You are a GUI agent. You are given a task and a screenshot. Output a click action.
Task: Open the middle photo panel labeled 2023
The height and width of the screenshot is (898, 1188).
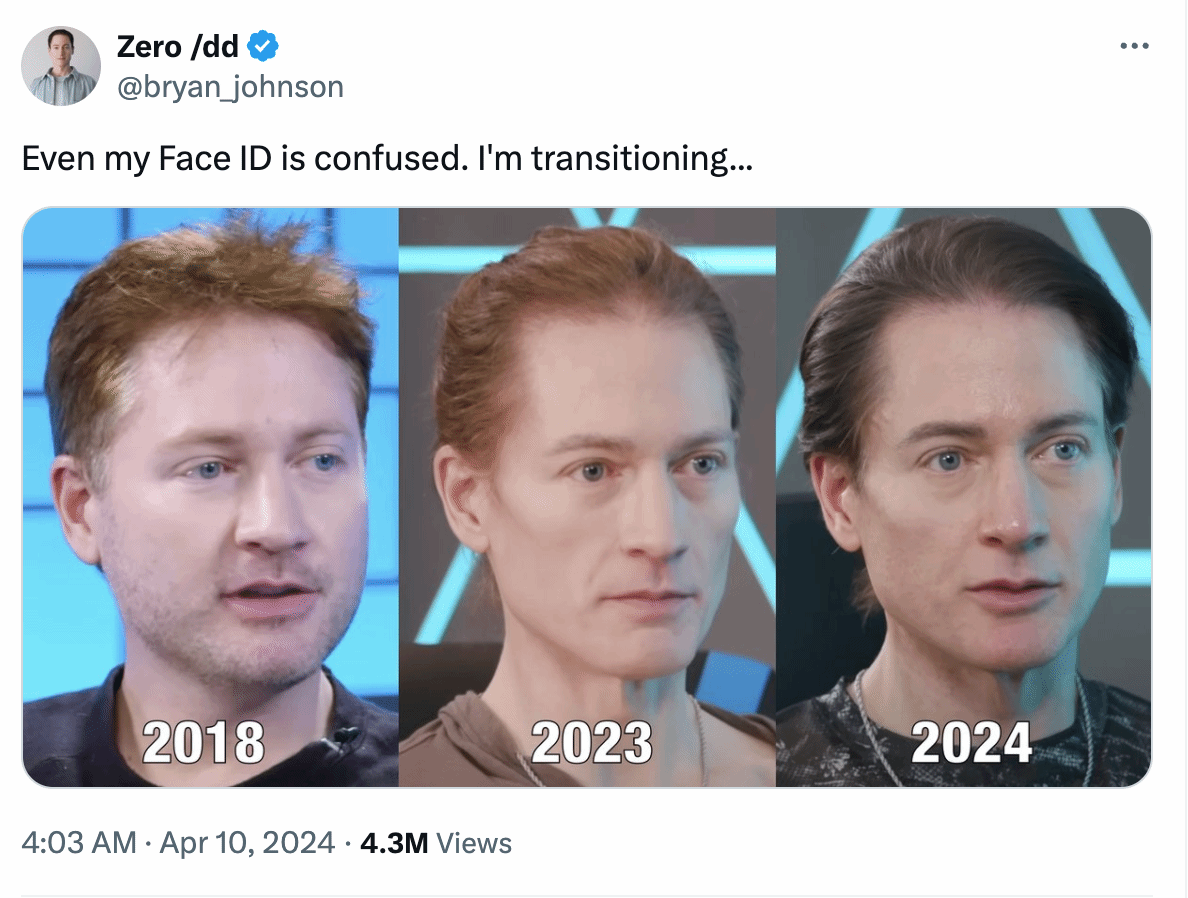point(587,497)
